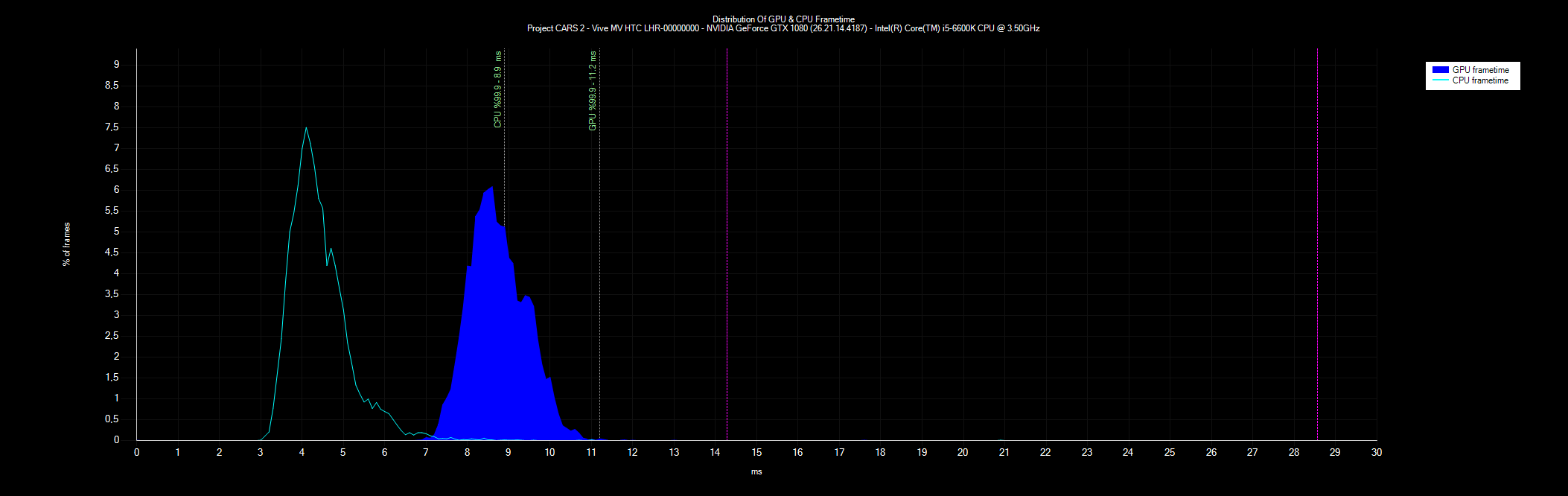Click the x-axis tick label "3"
This screenshot has height=496, width=1568.
pyautogui.click(x=261, y=452)
